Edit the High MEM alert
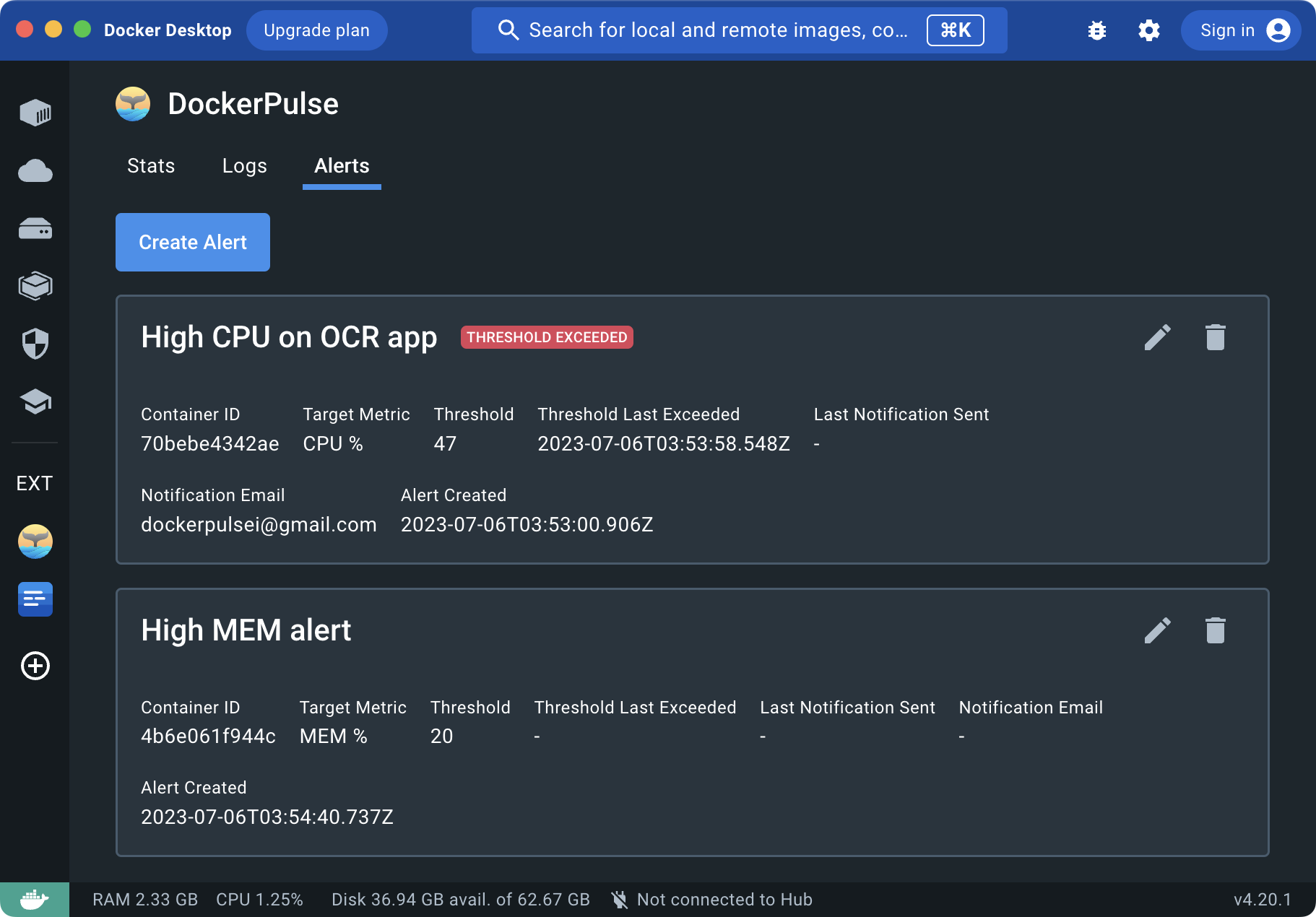Image resolution: width=1316 pixels, height=917 pixels. pyautogui.click(x=1158, y=630)
